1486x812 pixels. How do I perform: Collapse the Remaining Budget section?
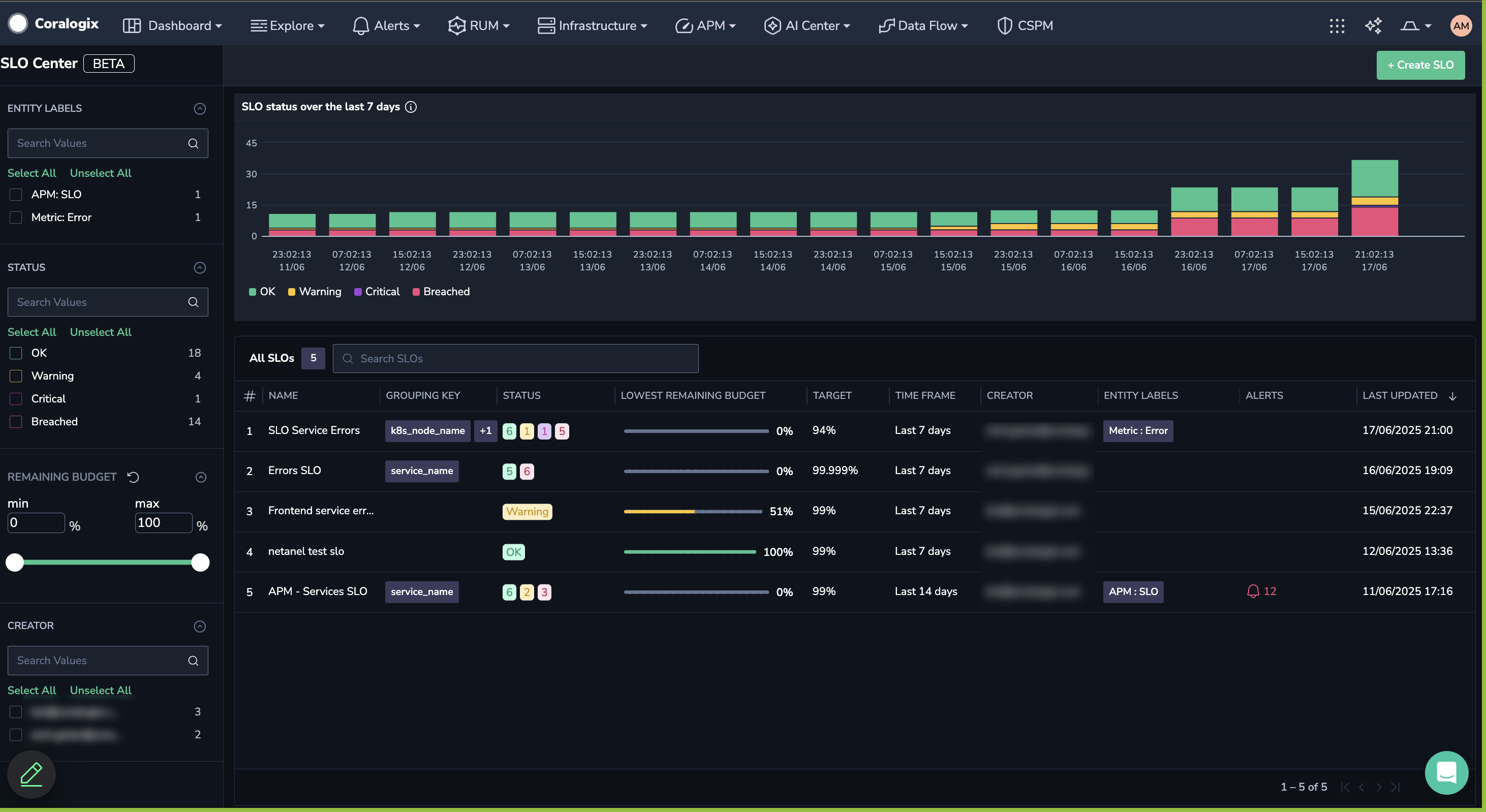pos(201,477)
